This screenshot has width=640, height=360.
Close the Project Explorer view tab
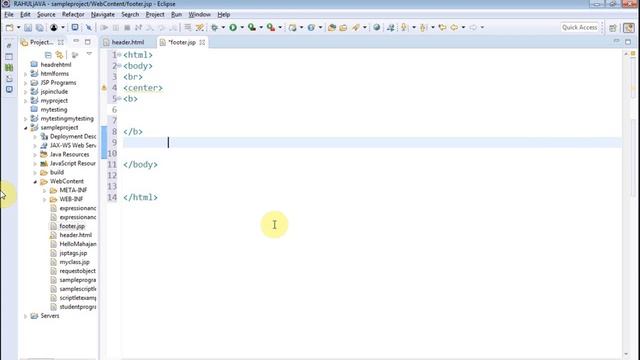click(x=60, y=42)
